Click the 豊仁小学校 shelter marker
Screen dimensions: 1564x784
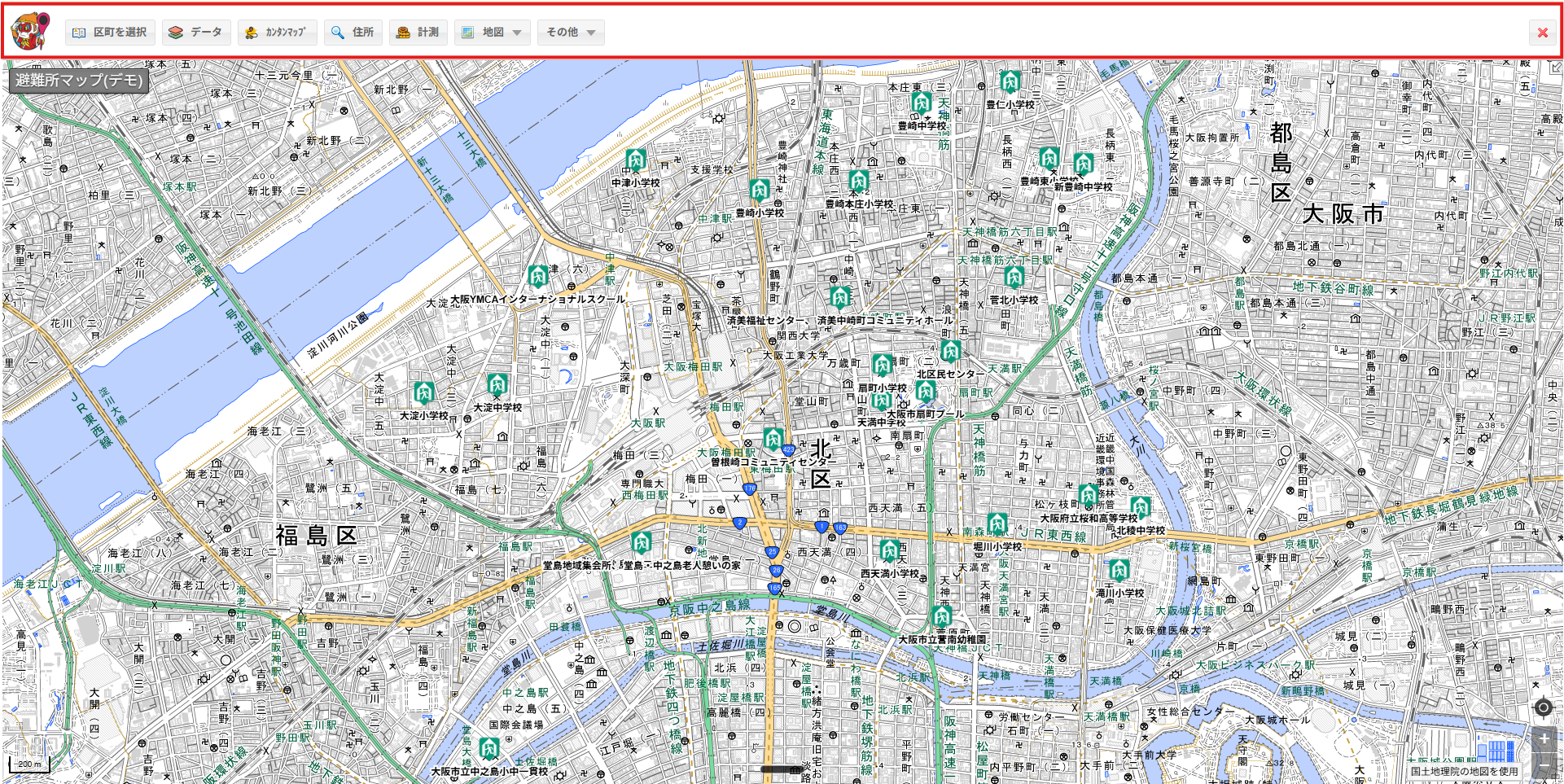point(1010,82)
